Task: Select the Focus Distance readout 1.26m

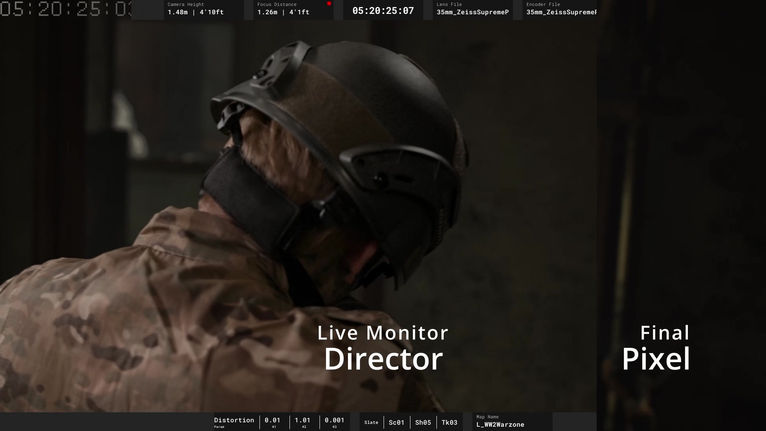Action: [283, 12]
